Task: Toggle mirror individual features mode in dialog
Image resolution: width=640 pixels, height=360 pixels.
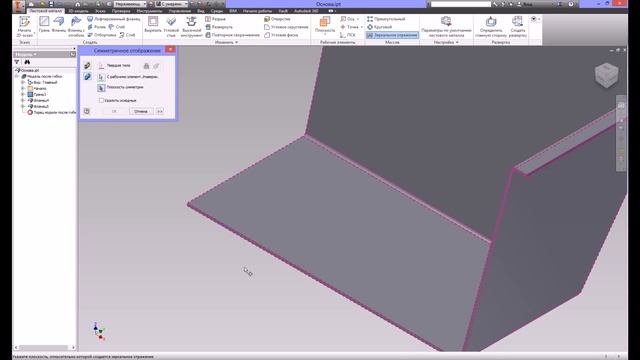Action: coord(87,65)
